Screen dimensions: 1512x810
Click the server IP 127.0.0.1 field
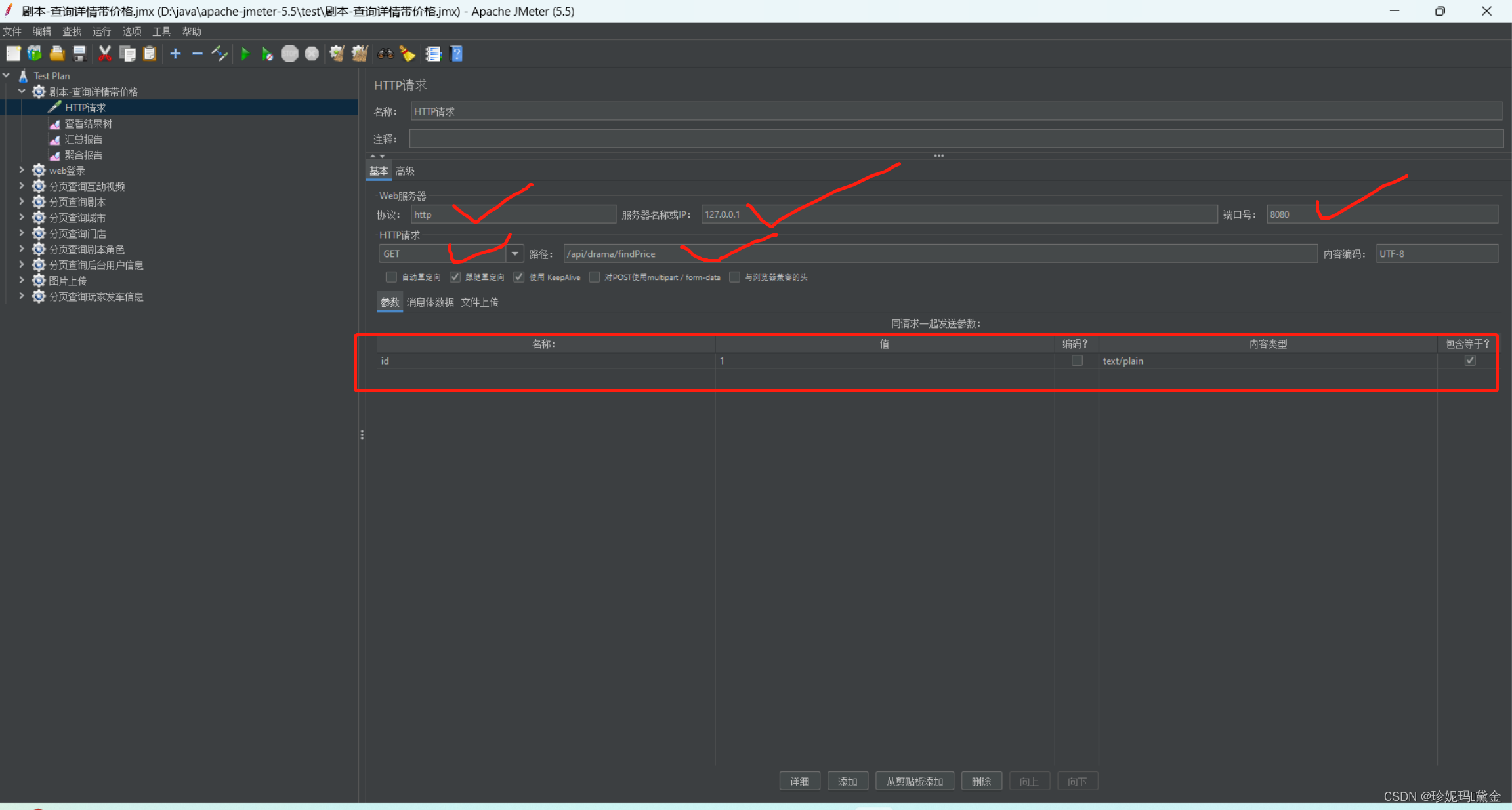959,214
